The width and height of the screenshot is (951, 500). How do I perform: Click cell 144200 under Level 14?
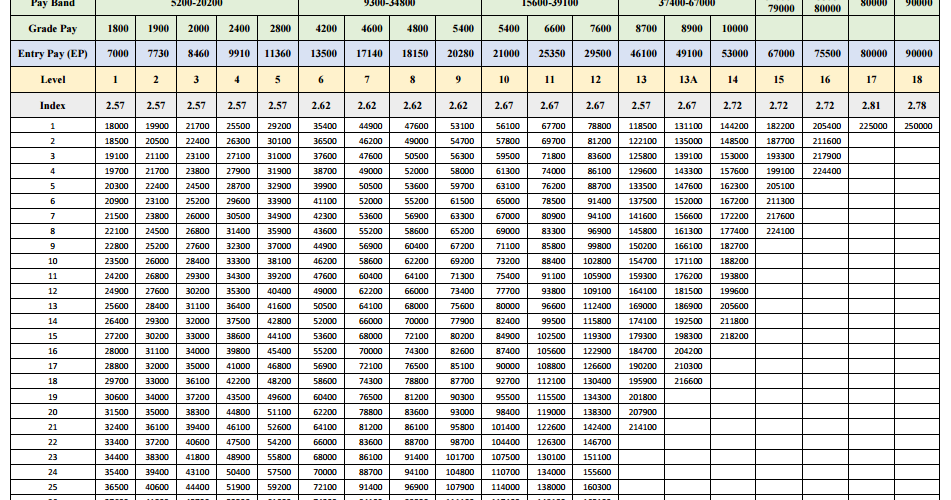(x=734, y=126)
